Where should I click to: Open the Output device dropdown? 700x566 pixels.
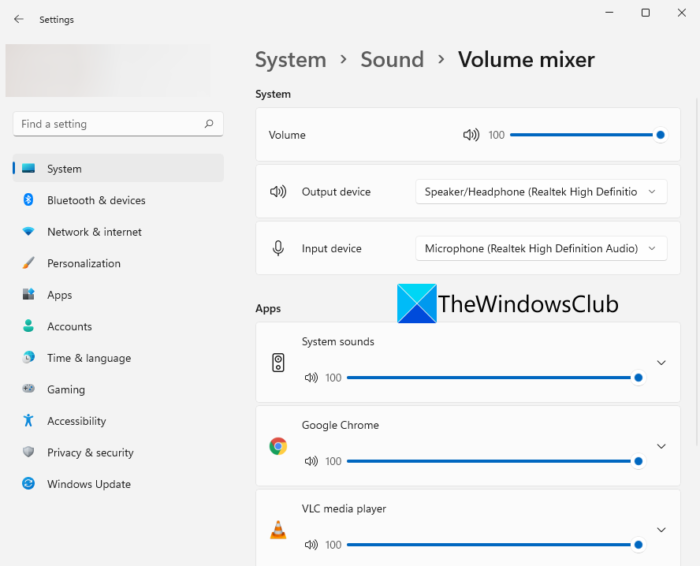pyautogui.click(x=541, y=192)
